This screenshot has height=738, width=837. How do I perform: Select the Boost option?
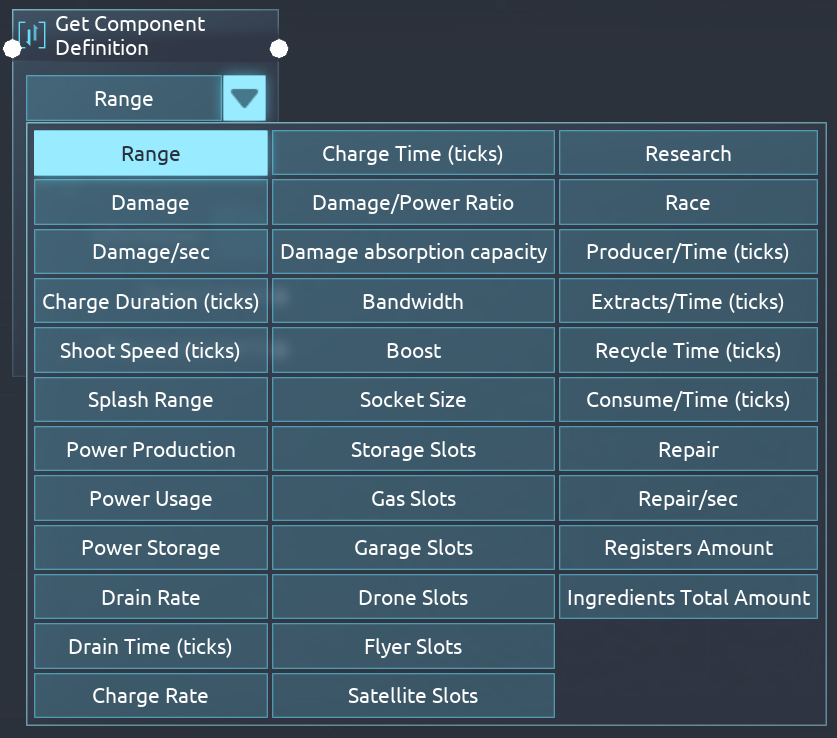[x=413, y=350]
